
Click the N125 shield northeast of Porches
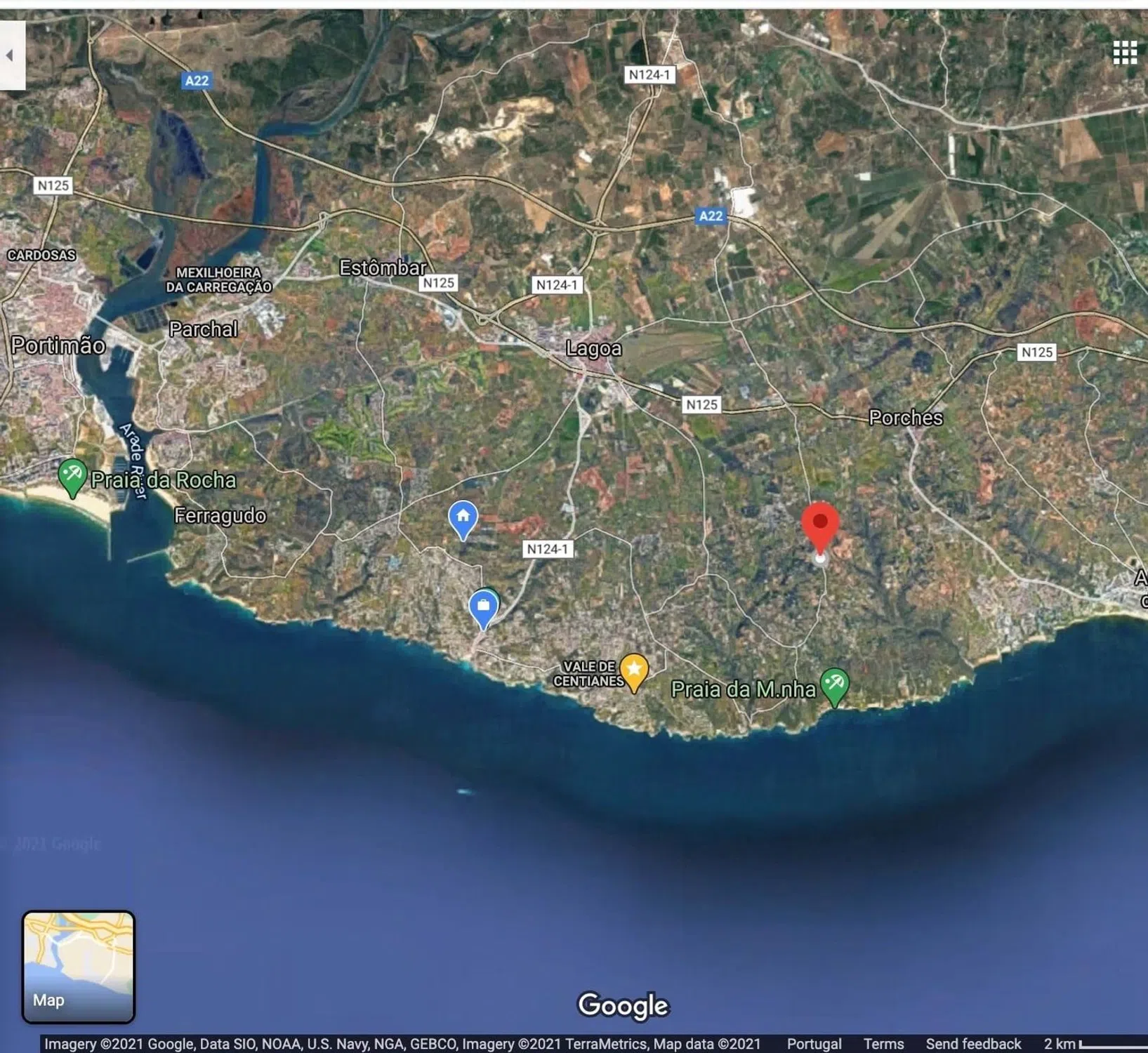(x=1036, y=352)
